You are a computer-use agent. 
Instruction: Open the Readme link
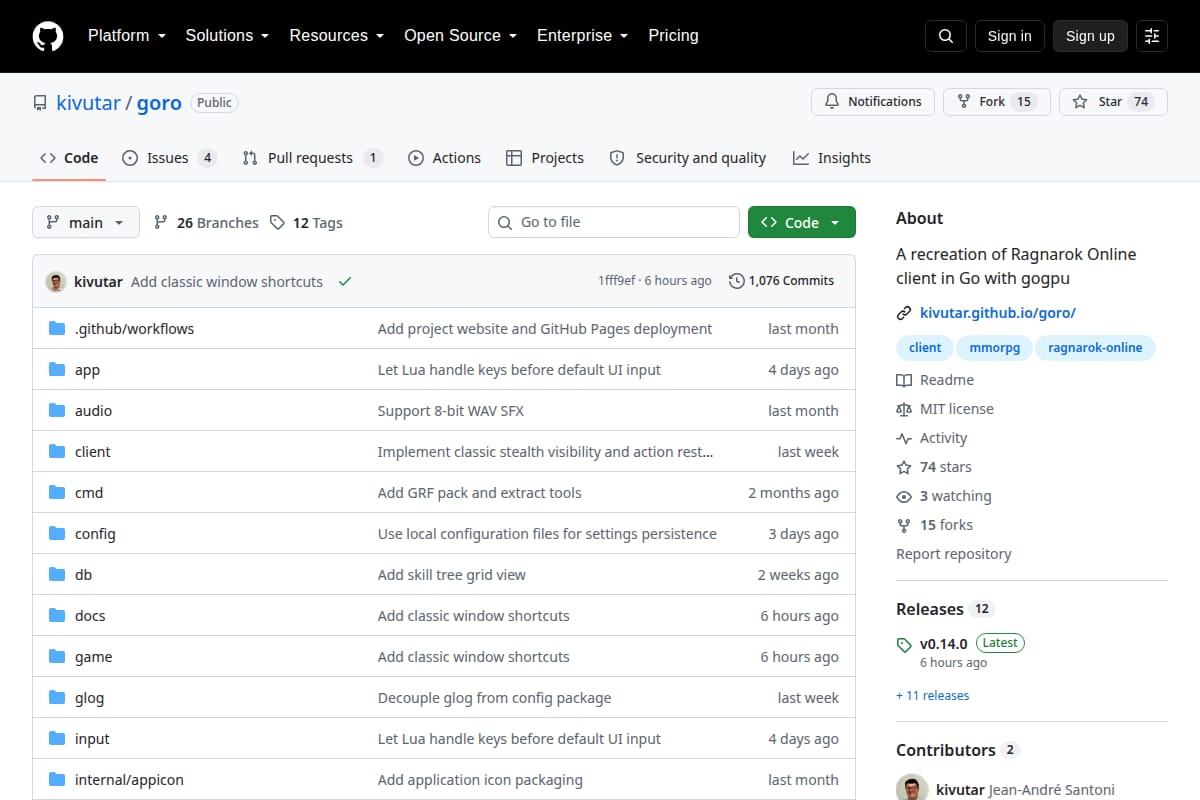pos(935,380)
